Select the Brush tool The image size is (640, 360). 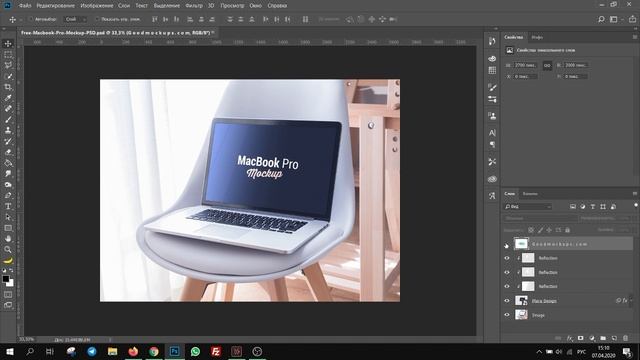pyautogui.click(x=8, y=120)
